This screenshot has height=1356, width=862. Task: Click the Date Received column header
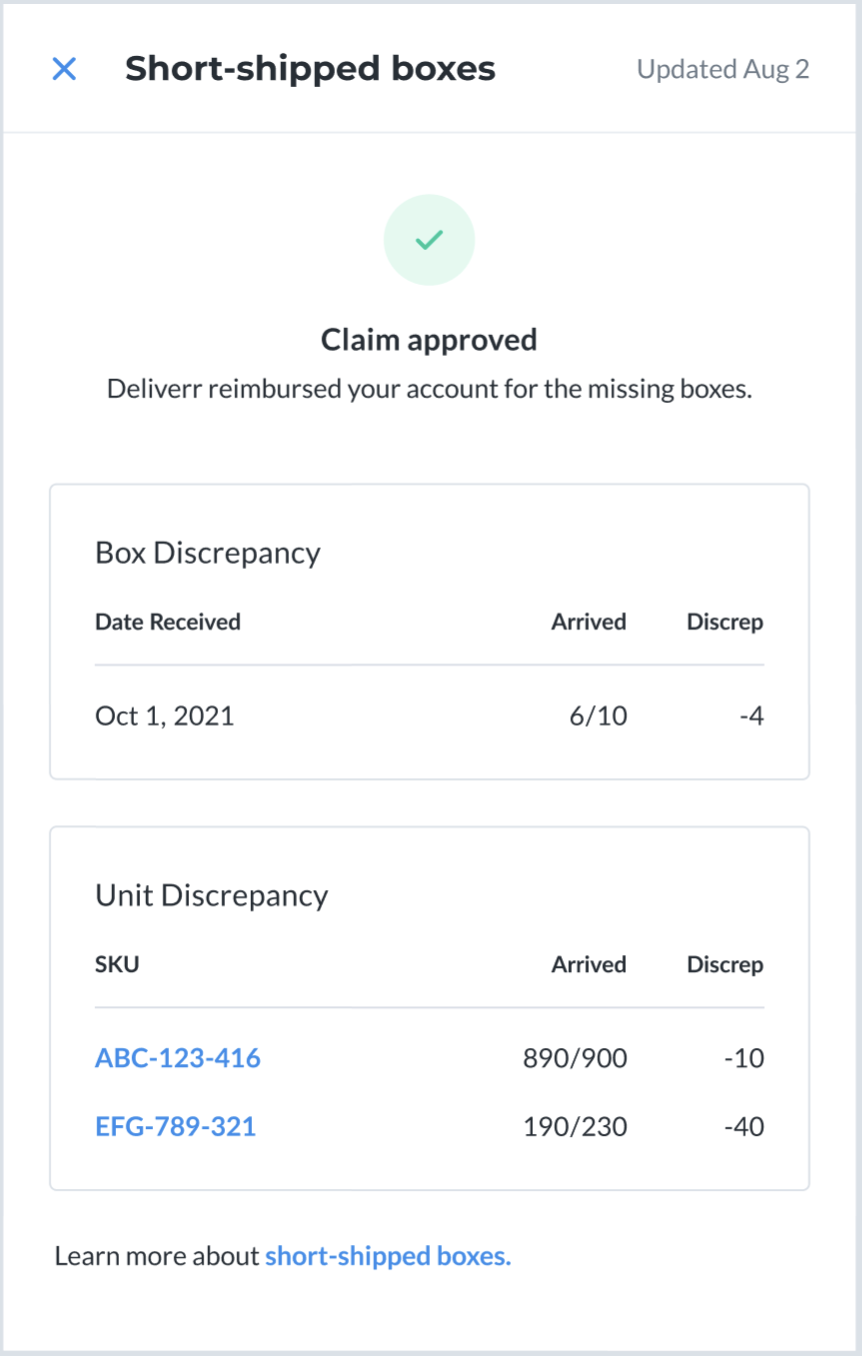tap(168, 622)
